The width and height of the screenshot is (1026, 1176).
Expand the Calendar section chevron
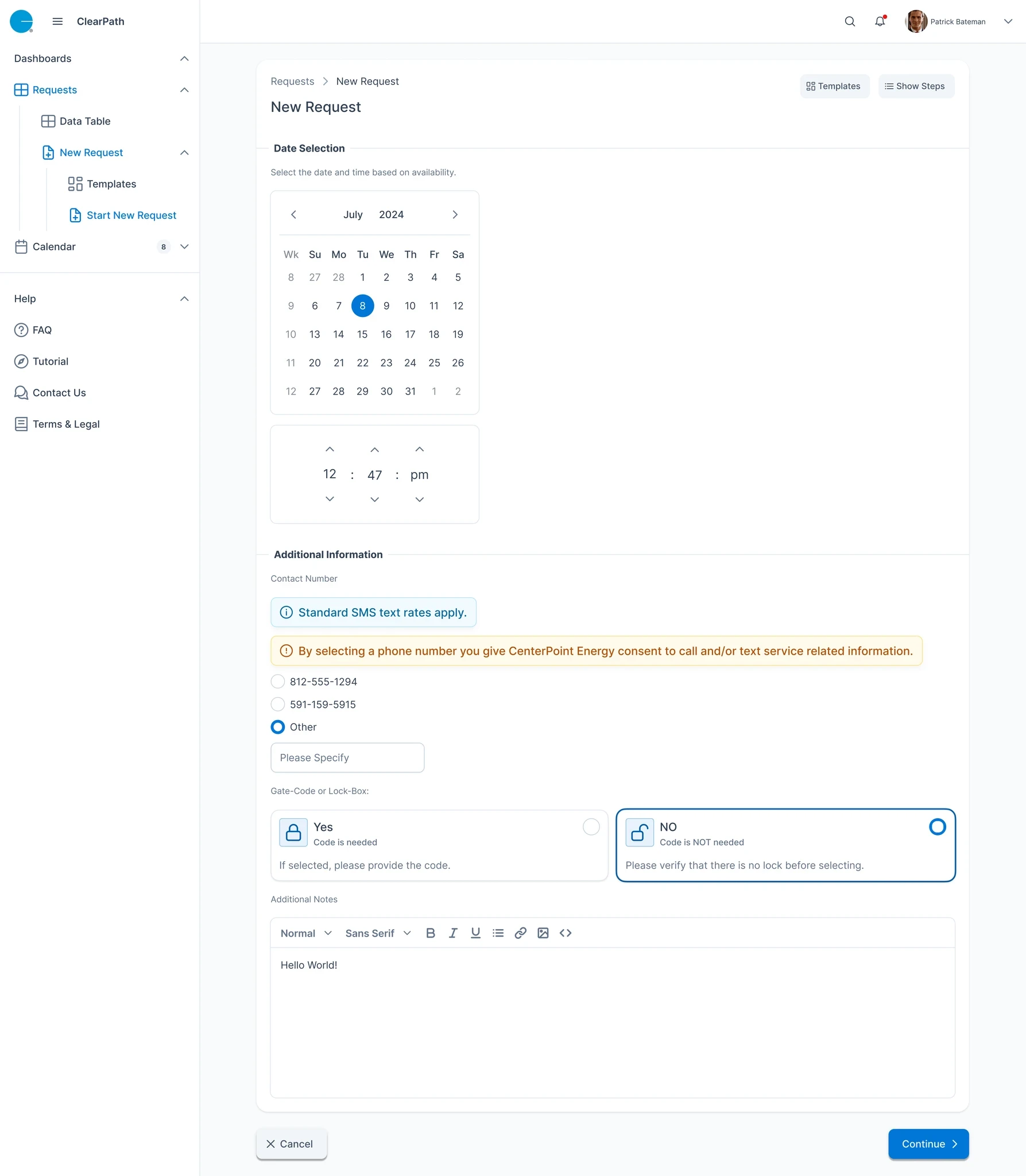coord(184,246)
